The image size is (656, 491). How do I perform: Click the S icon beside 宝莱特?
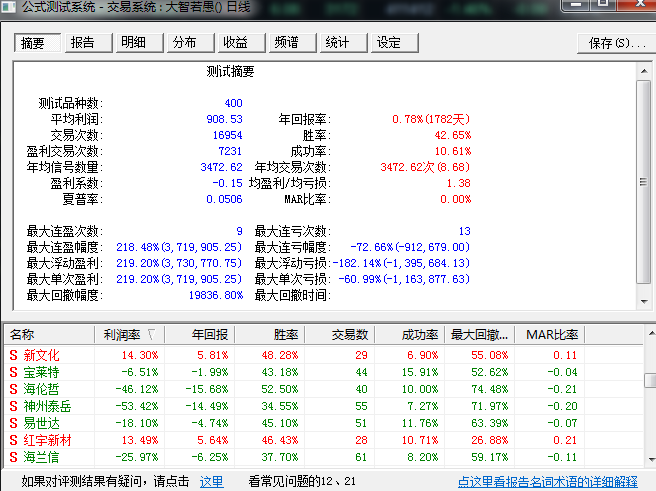pyautogui.click(x=14, y=372)
